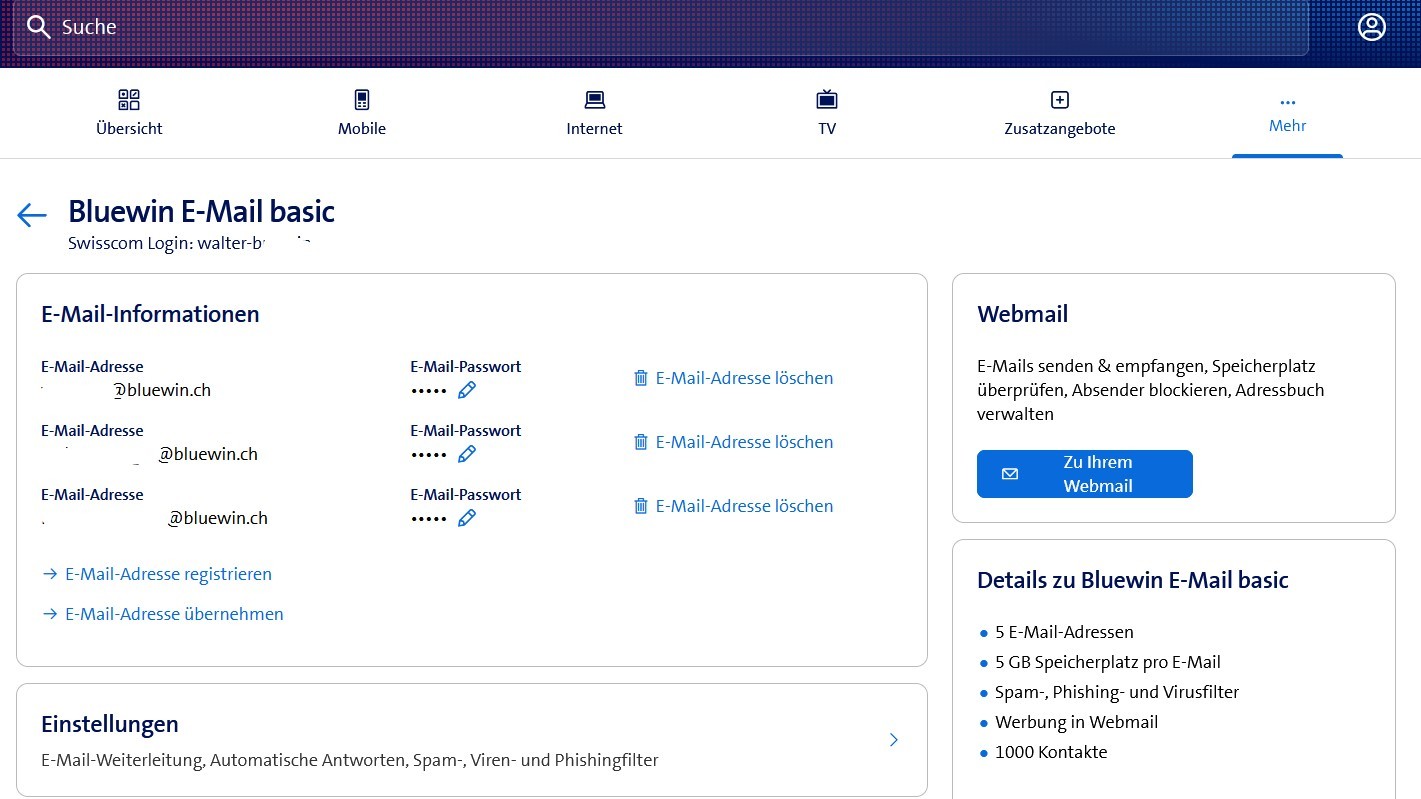Click trash icon for first e-mail address
Viewport: 1421px width, 799px height.
coord(641,378)
